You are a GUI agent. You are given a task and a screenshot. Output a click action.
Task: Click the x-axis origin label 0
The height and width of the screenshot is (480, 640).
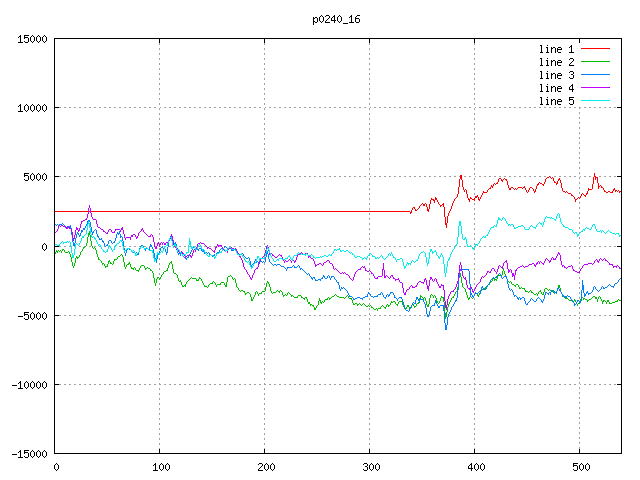click(x=56, y=467)
